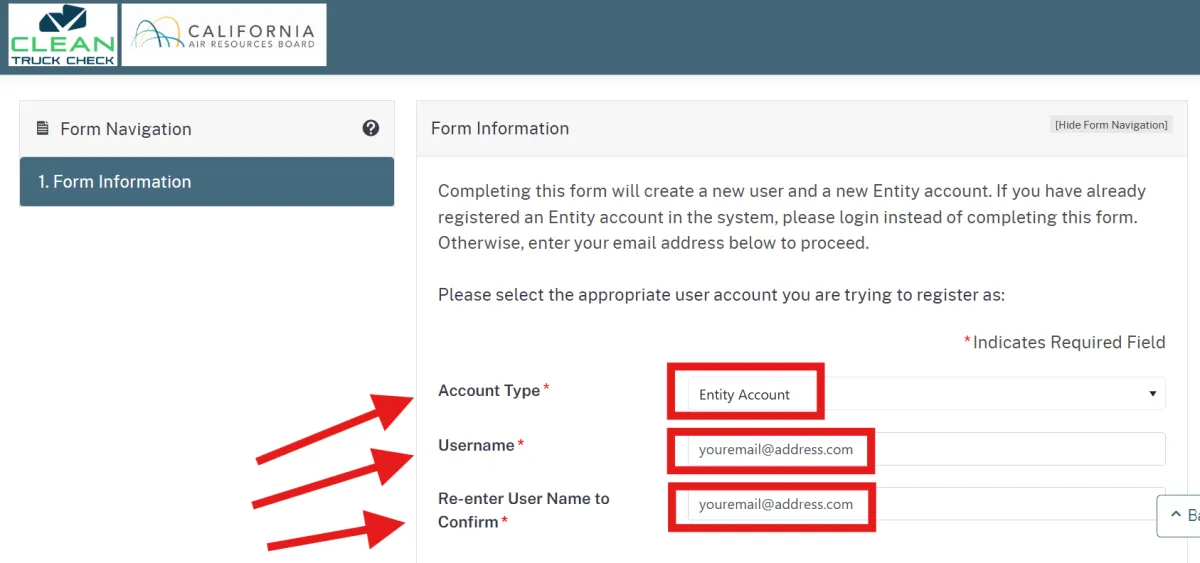Click the Hide Form Navigation link
Viewport: 1200px width, 563px height.
point(1111,125)
